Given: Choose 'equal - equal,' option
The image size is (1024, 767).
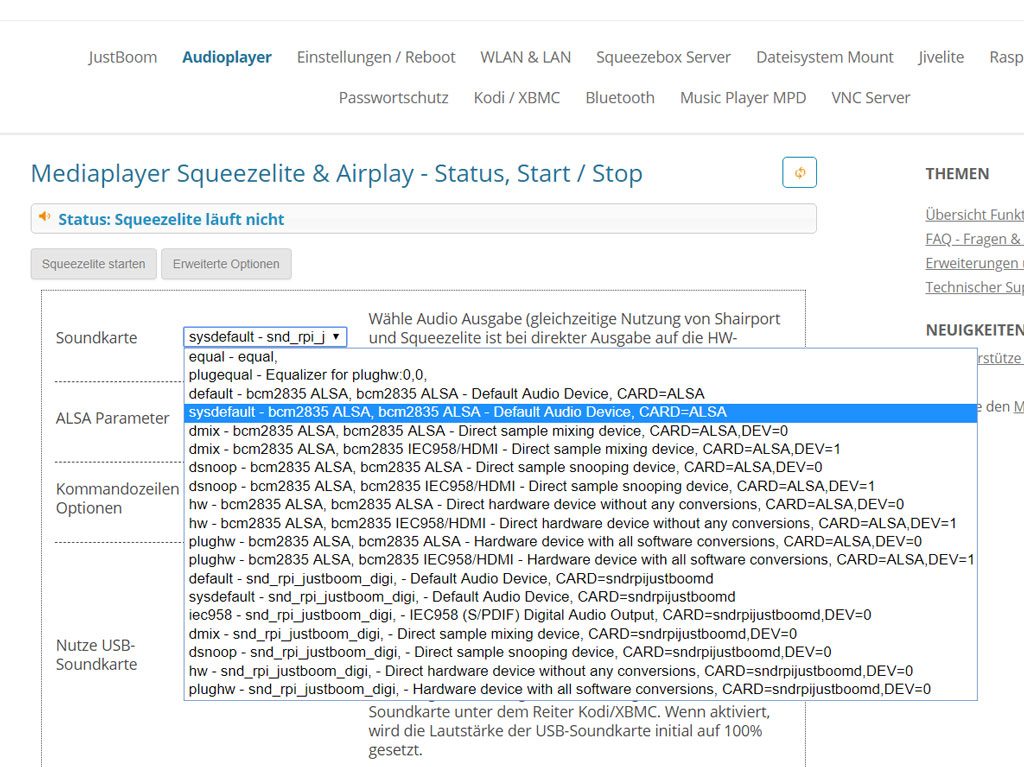Looking at the screenshot, I should coord(581,357).
